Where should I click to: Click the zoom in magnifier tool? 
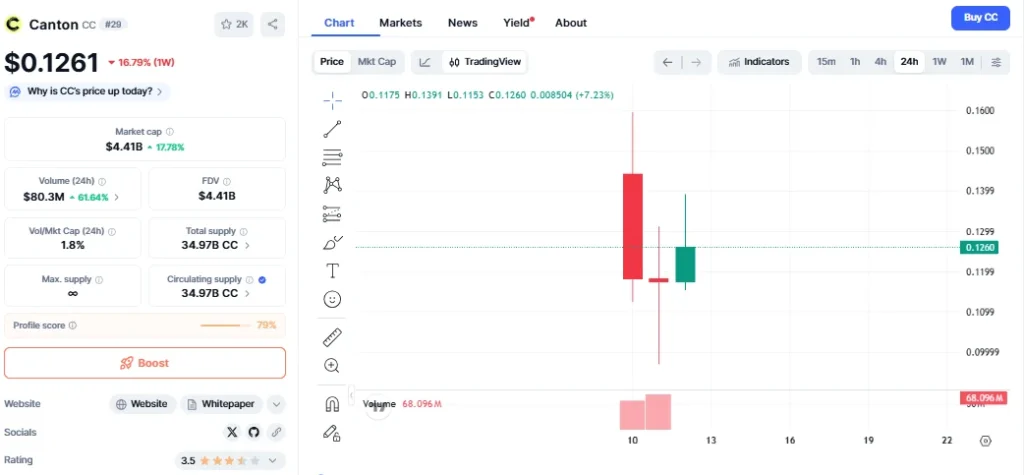[332, 366]
